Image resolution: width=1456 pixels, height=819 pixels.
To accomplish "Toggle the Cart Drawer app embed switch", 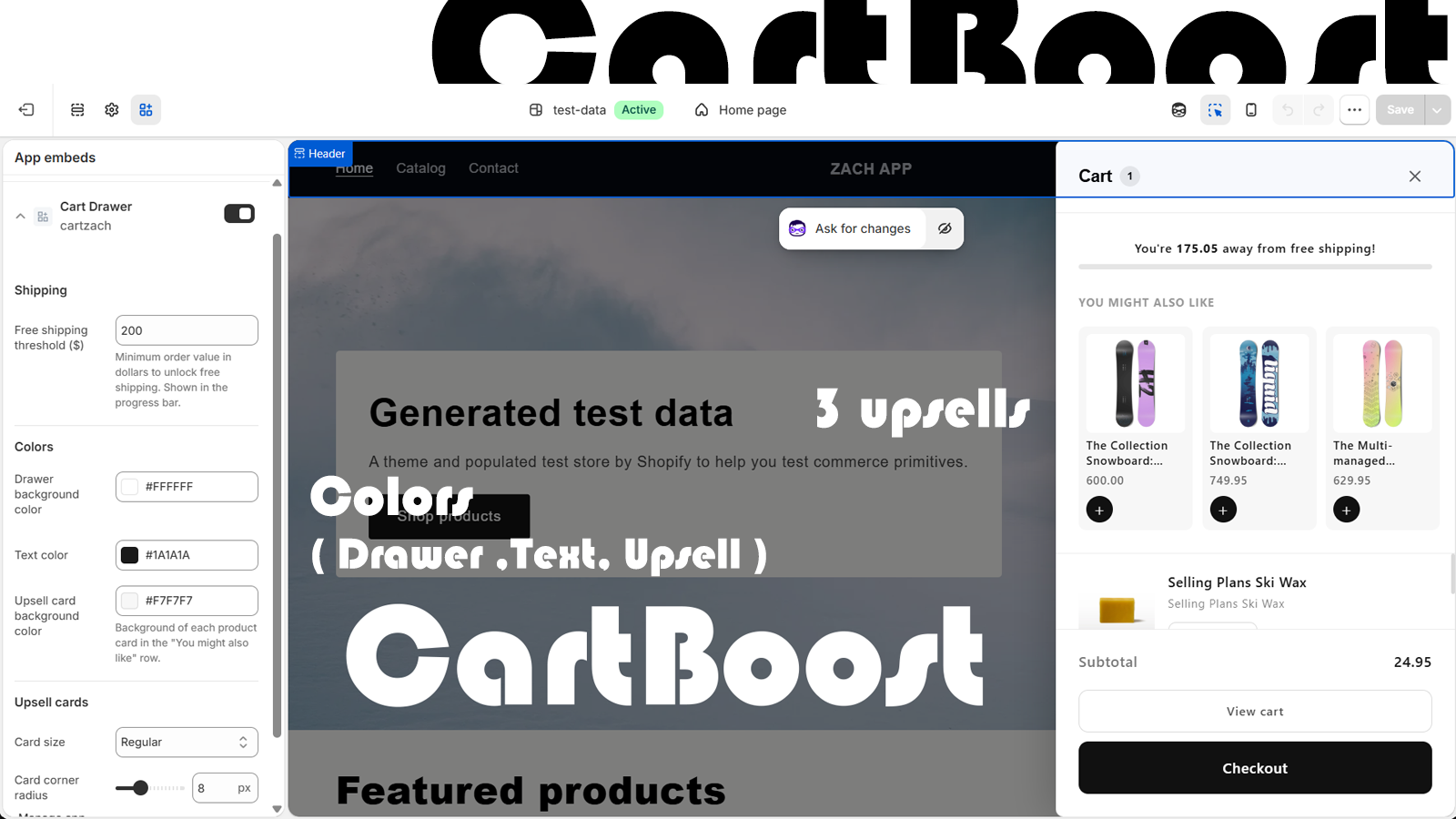I will pos(239,214).
